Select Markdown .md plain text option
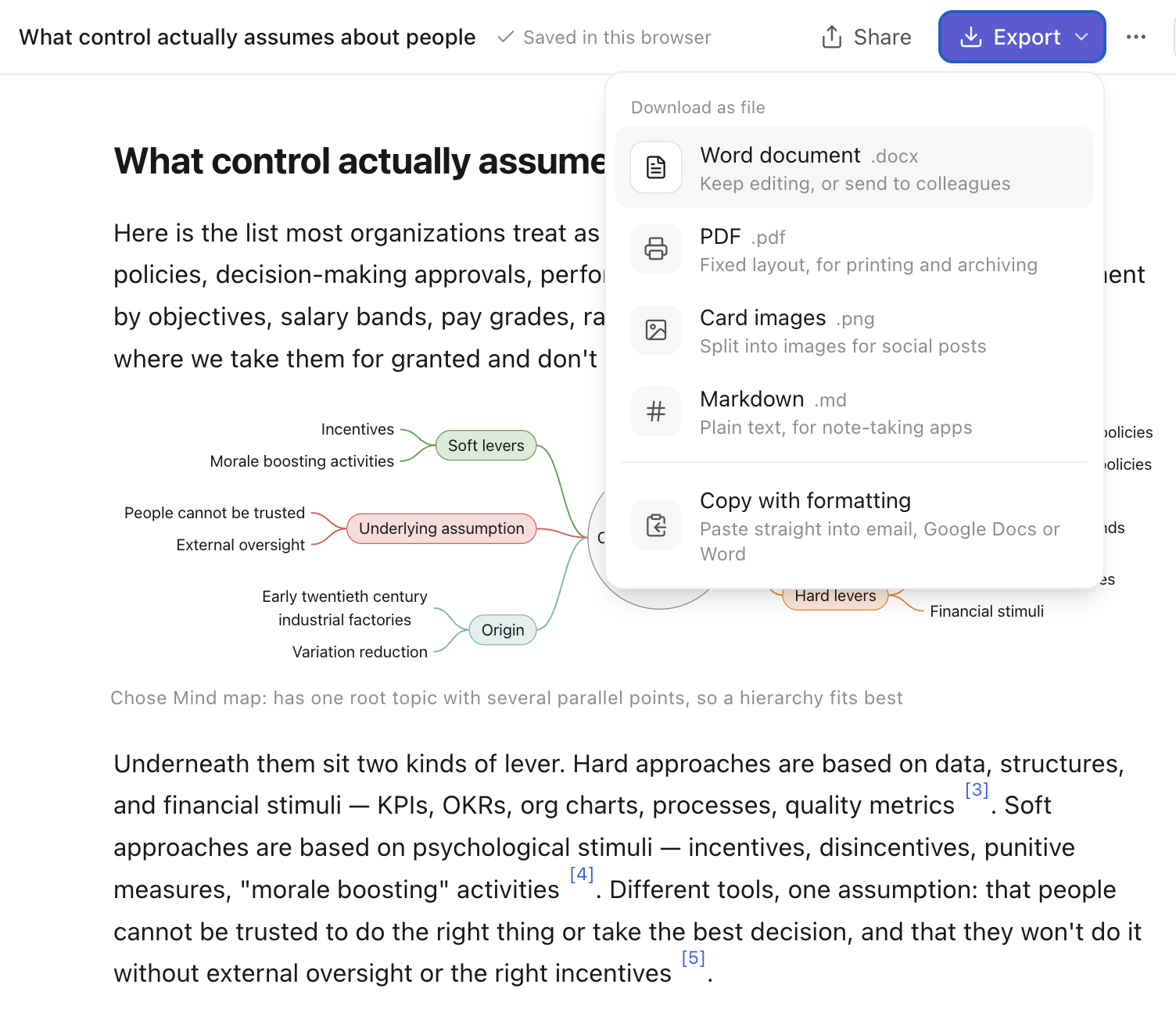The width and height of the screenshot is (1176, 1013). coord(855,411)
